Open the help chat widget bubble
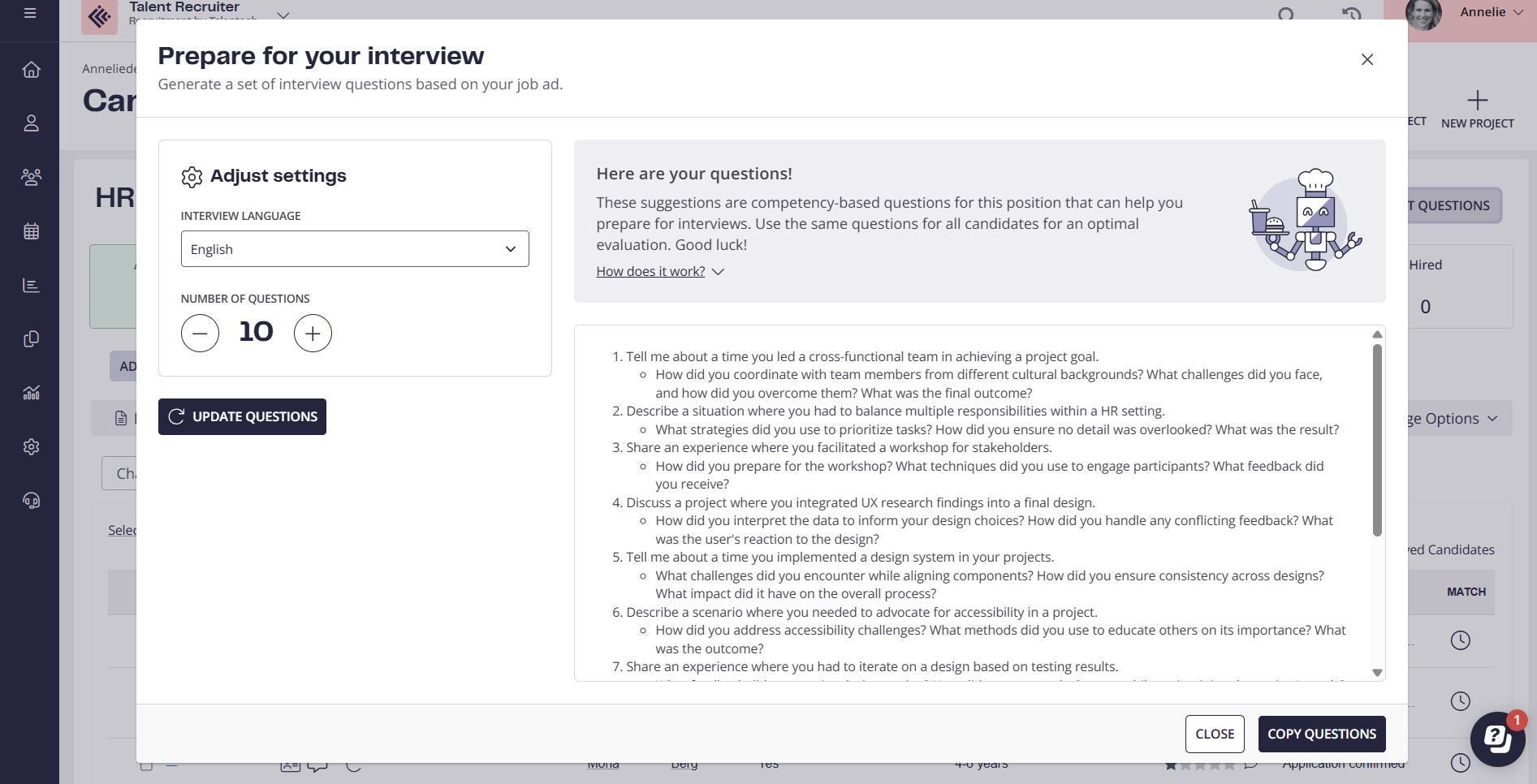The image size is (1537, 784). point(1497,738)
